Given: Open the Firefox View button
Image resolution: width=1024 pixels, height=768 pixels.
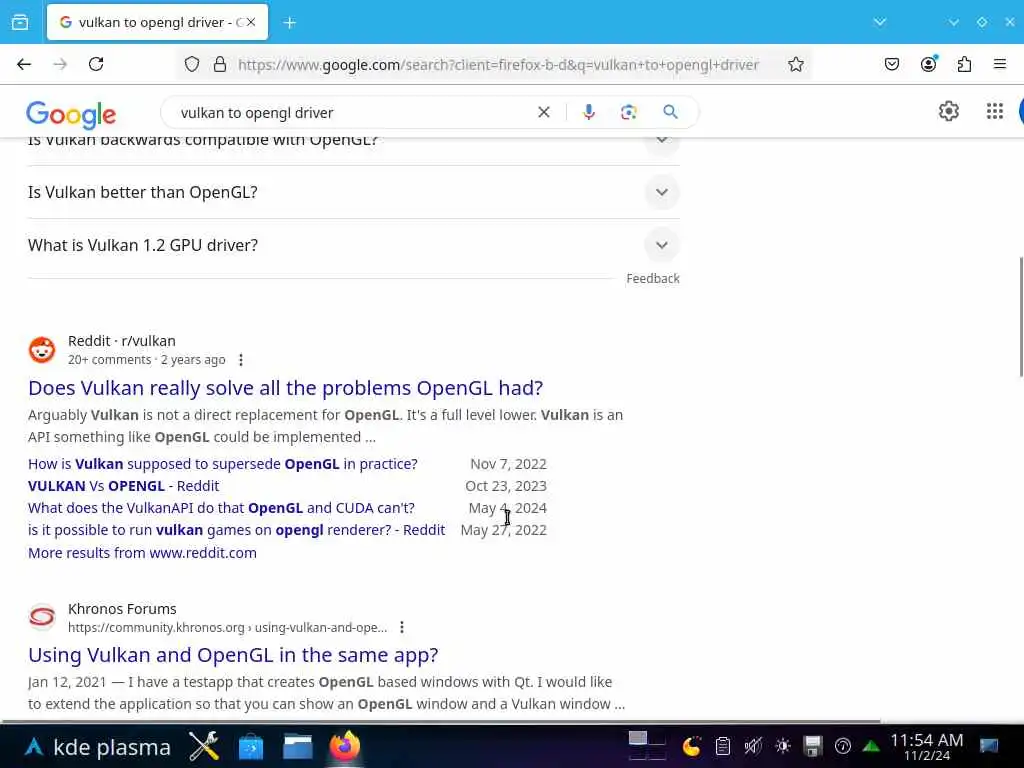Looking at the screenshot, I should [20, 22].
